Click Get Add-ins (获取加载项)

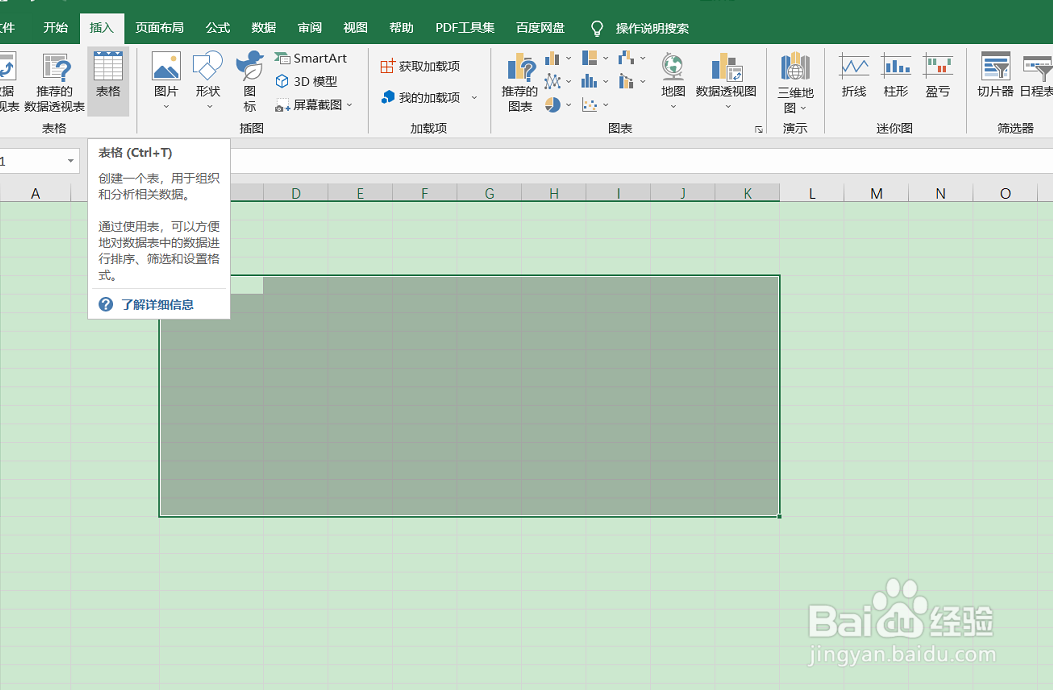pos(420,66)
